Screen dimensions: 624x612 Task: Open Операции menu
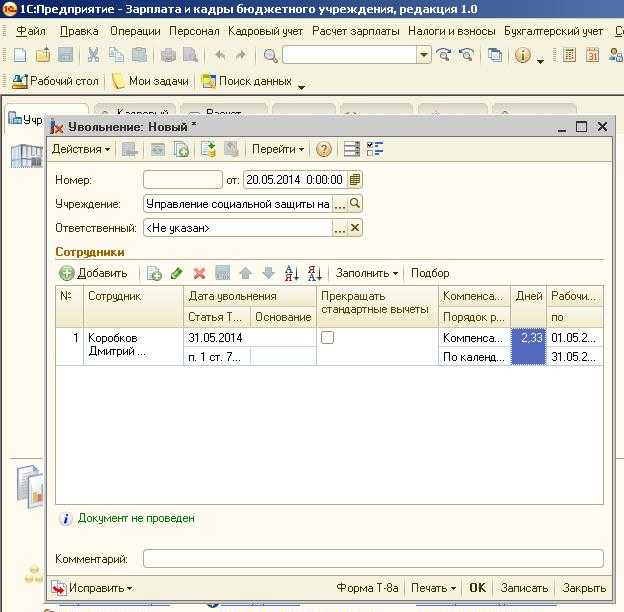135,31
